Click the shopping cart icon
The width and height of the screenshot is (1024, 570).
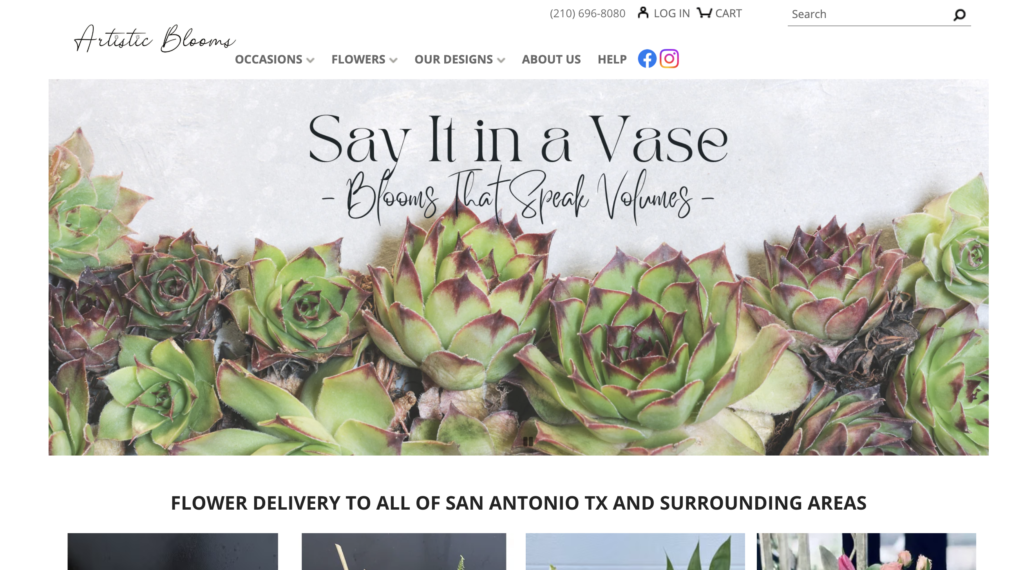point(704,12)
